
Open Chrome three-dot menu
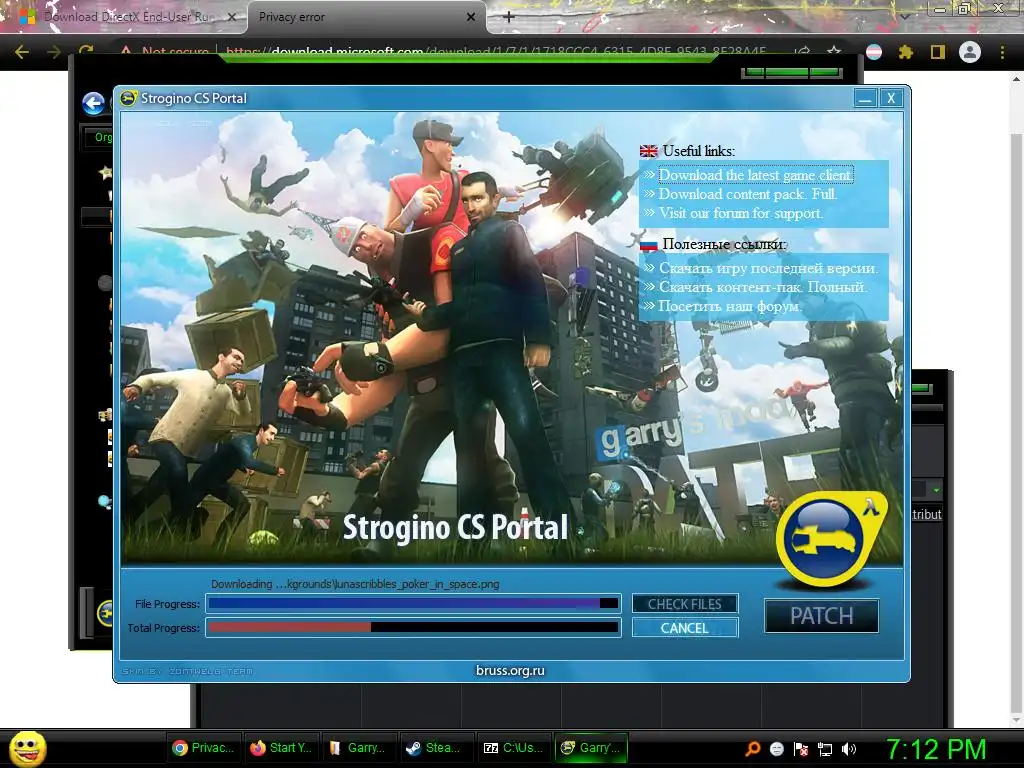click(x=1002, y=52)
